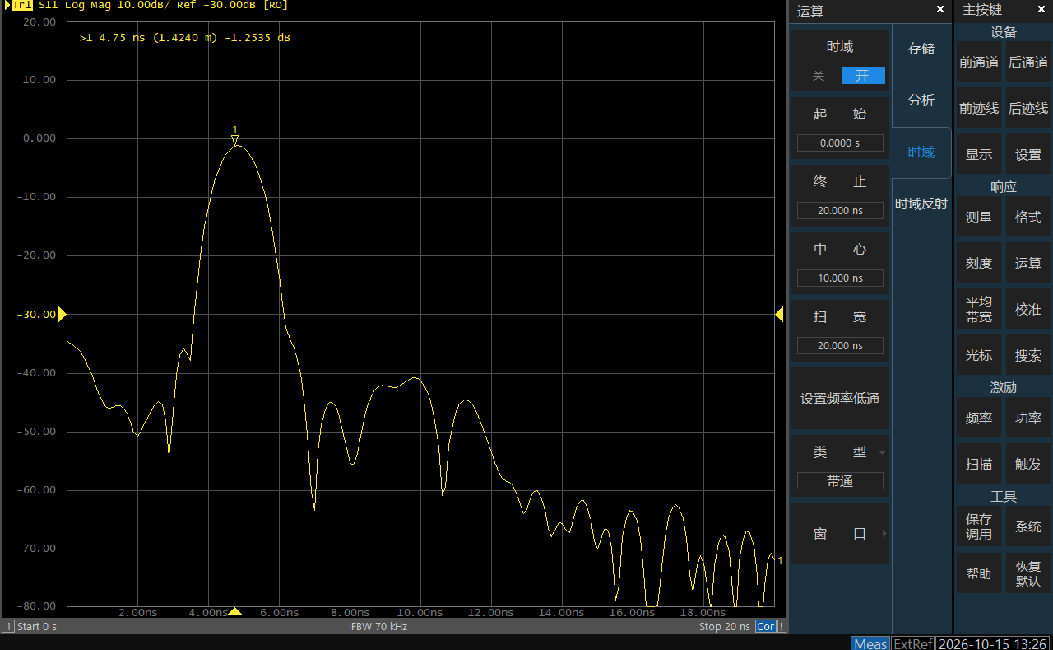Open the 时域反射 tab
Screen dimensions: 1053x650
pyautogui.click(x=921, y=203)
